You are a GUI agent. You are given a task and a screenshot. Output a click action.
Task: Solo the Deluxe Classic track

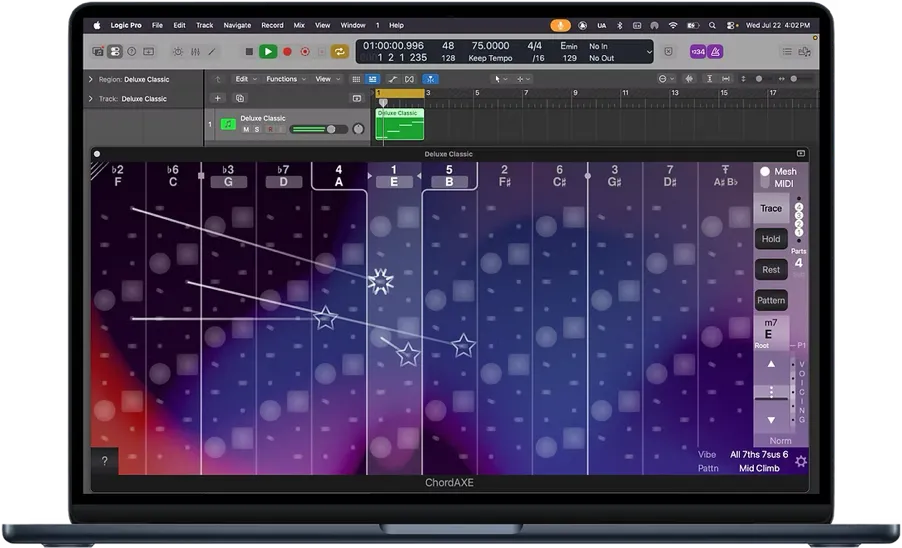257,129
